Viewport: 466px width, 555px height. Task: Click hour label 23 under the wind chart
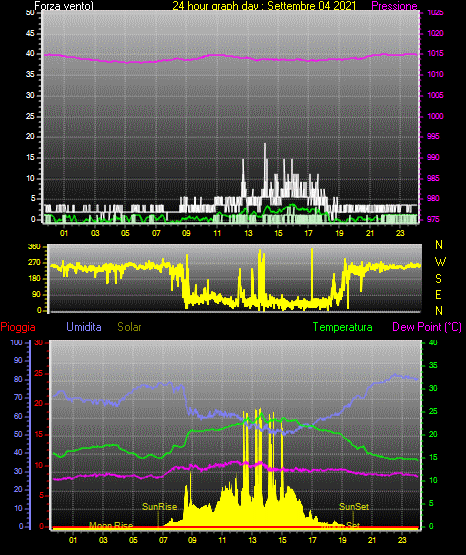[x=400, y=233]
